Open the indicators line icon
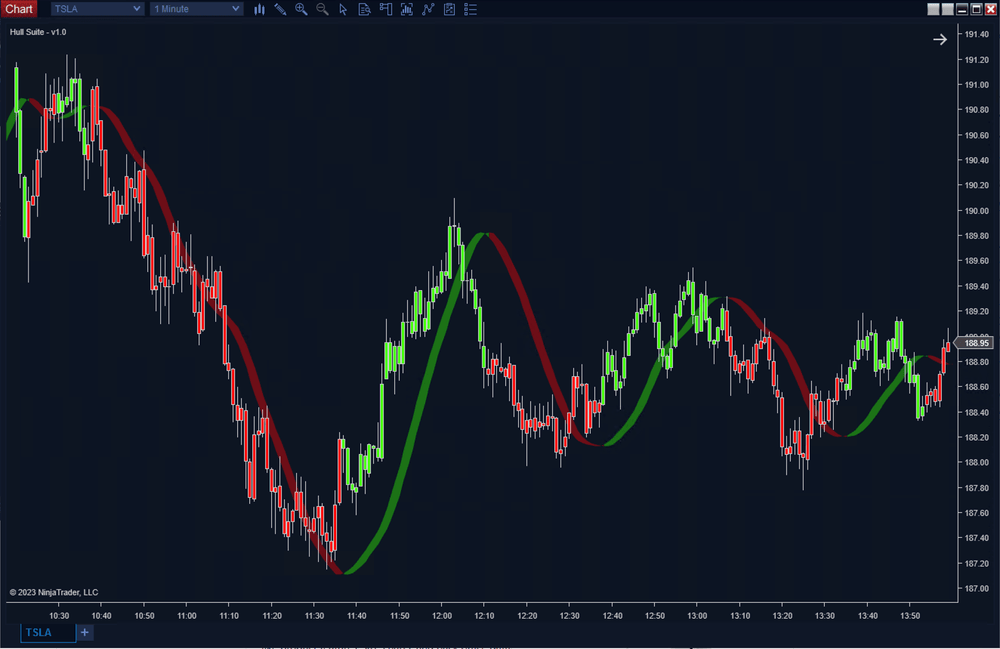The height and width of the screenshot is (649, 1000). point(428,9)
